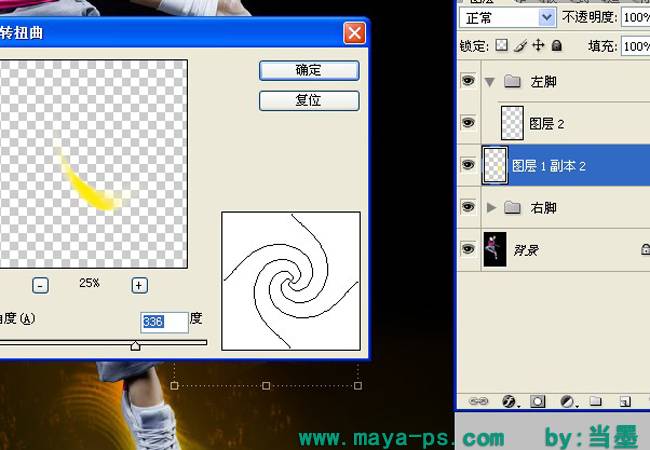Zoom out the preview with minus button
Screen dimensions: 650x450
coord(40,285)
